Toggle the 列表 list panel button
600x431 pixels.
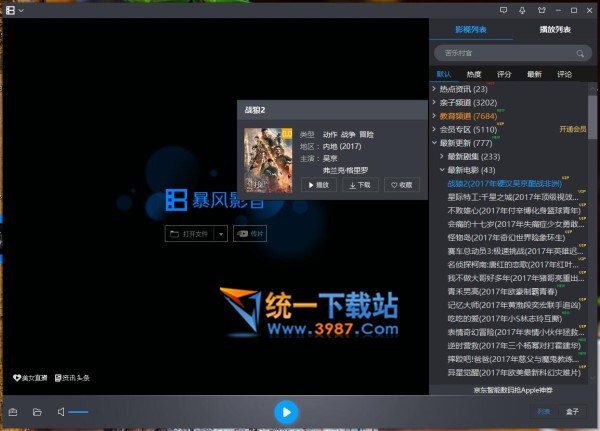click(543, 411)
